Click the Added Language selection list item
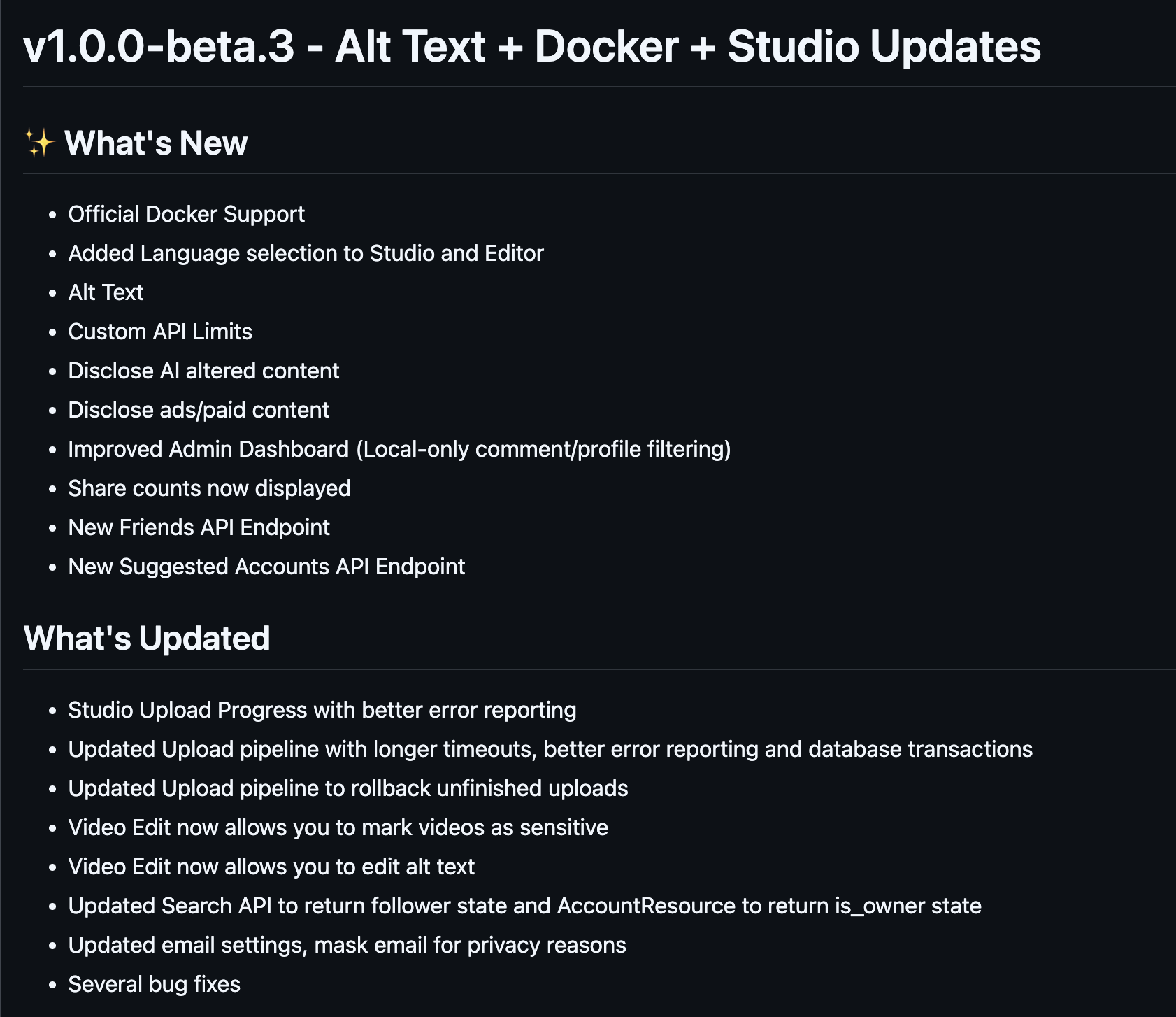This screenshot has height=1017, width=1176. (306, 253)
